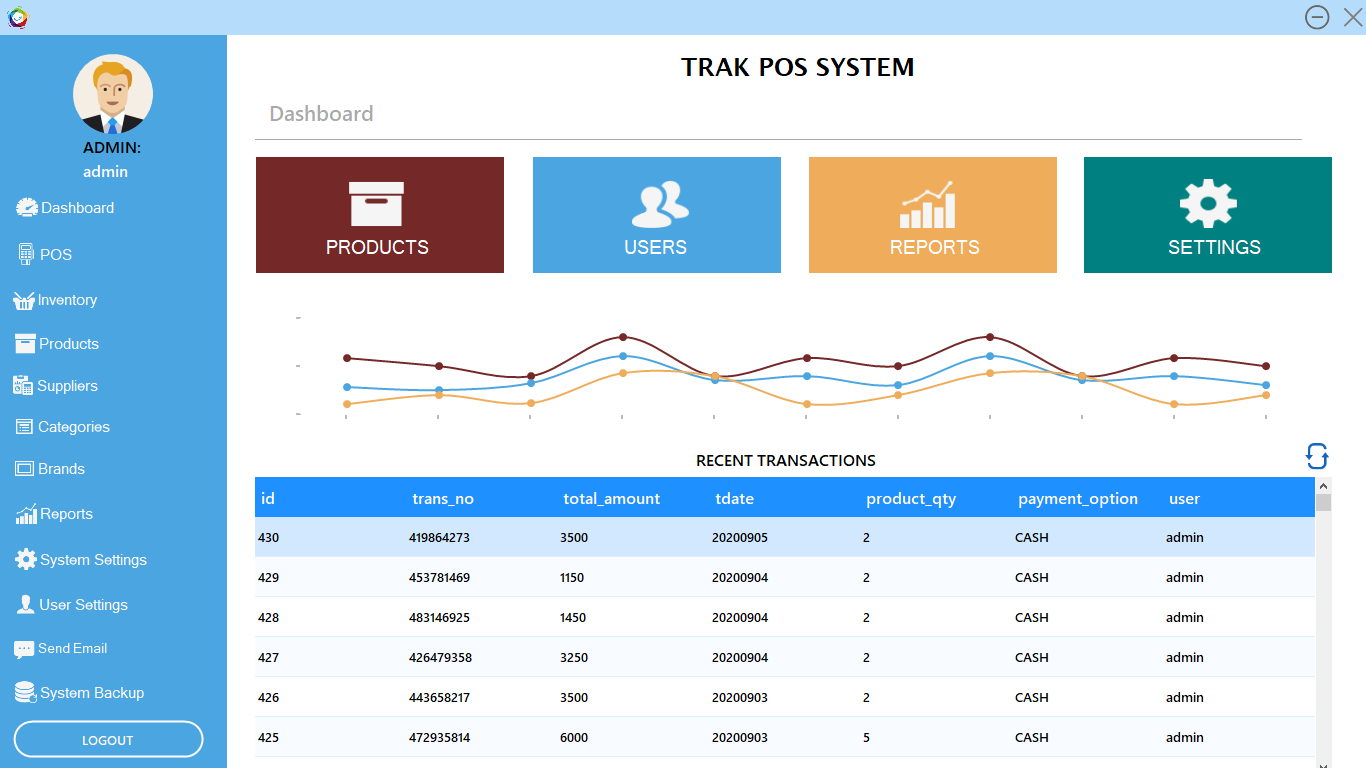Open the orange REPORTS tile
The image size is (1366, 768).
(932, 215)
